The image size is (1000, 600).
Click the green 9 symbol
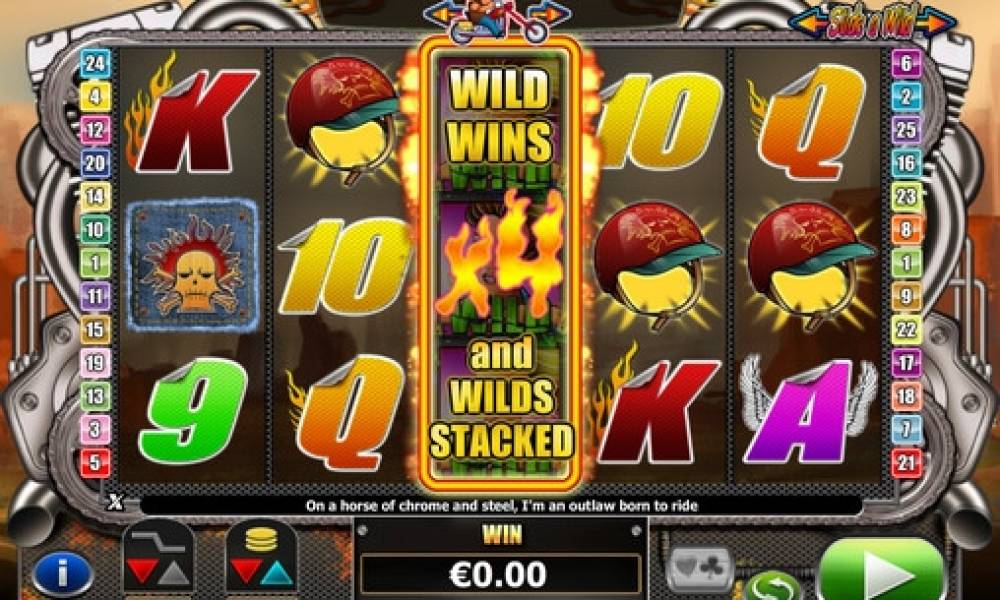[193, 409]
